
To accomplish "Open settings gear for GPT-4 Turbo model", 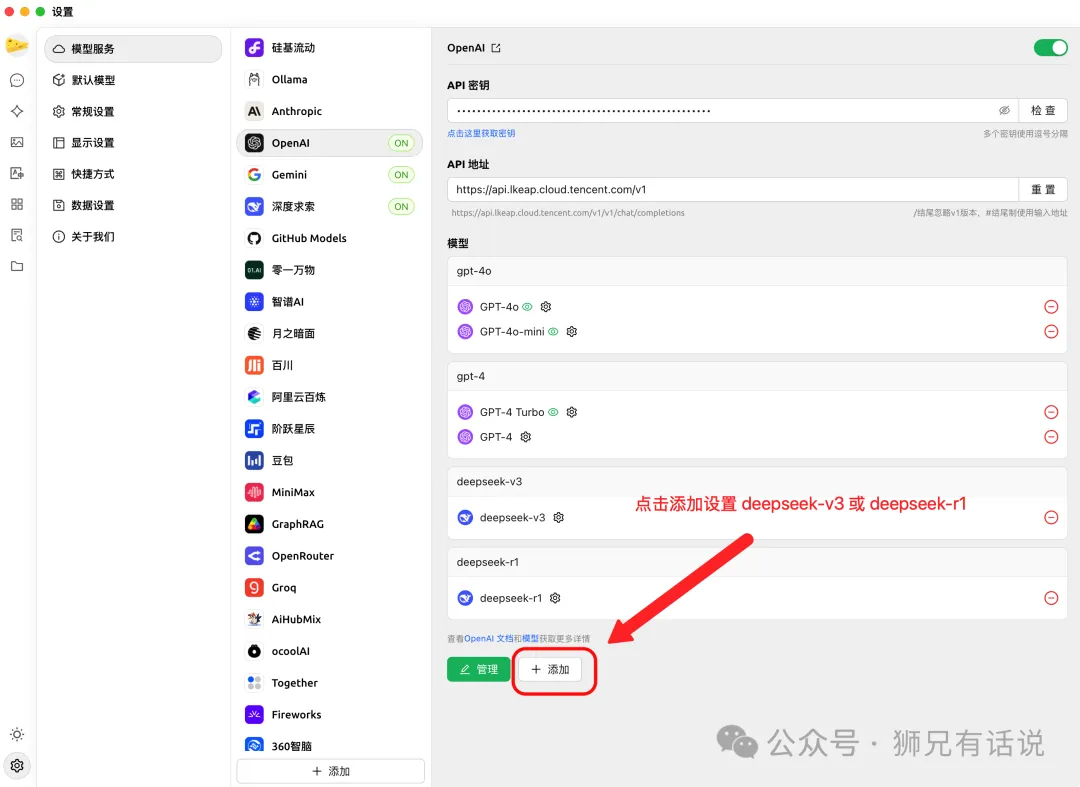I will click(572, 412).
